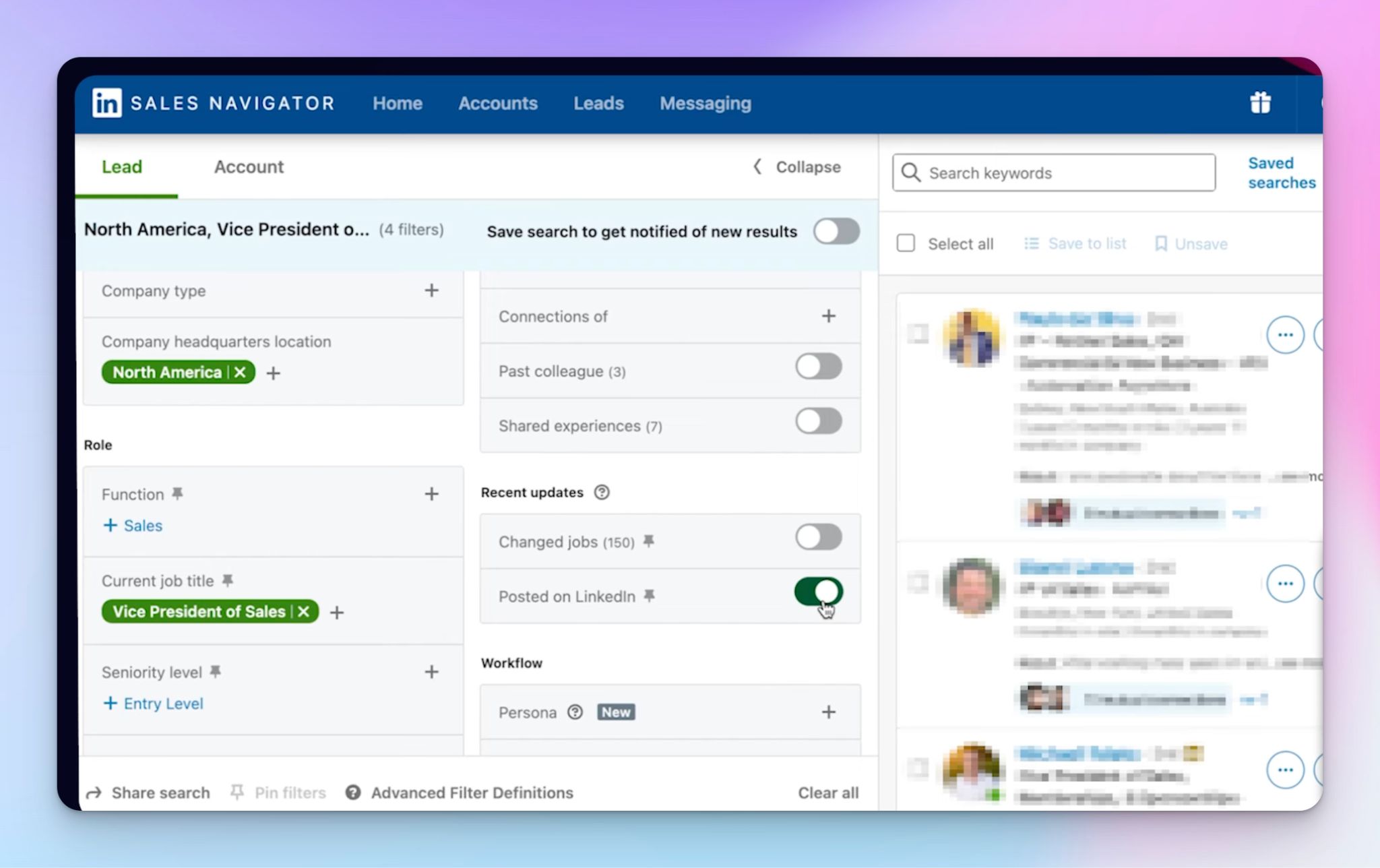This screenshot has width=1380, height=868.
Task: Open Persona help question icon
Action: tap(575, 712)
